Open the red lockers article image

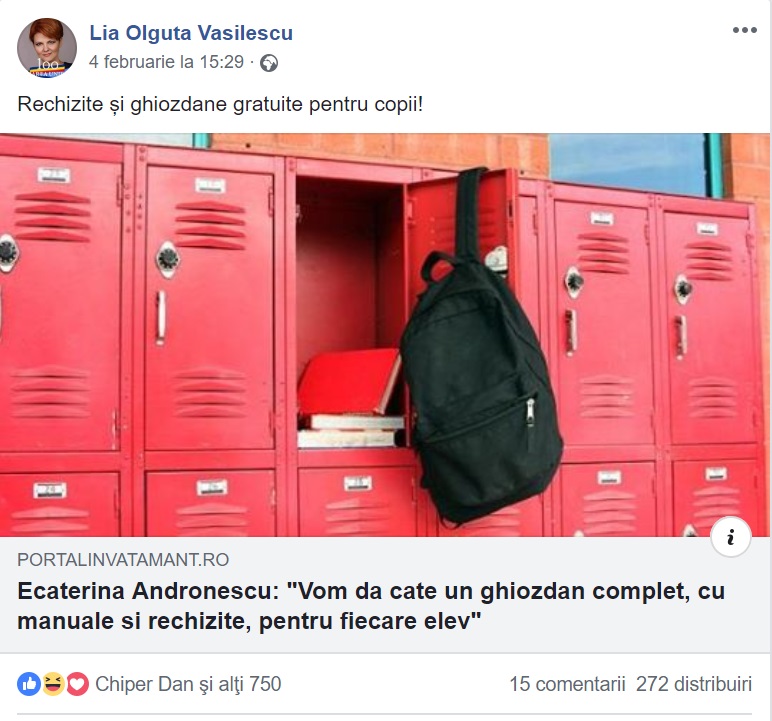[385, 335]
